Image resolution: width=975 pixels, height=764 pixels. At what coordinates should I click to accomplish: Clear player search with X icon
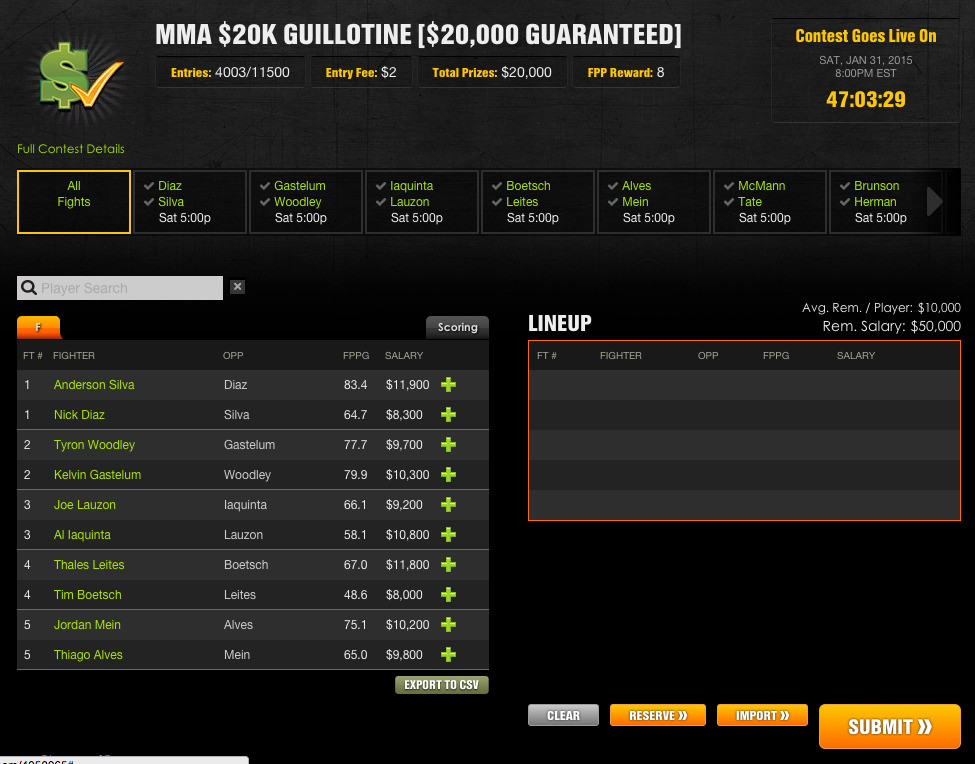pos(237,287)
